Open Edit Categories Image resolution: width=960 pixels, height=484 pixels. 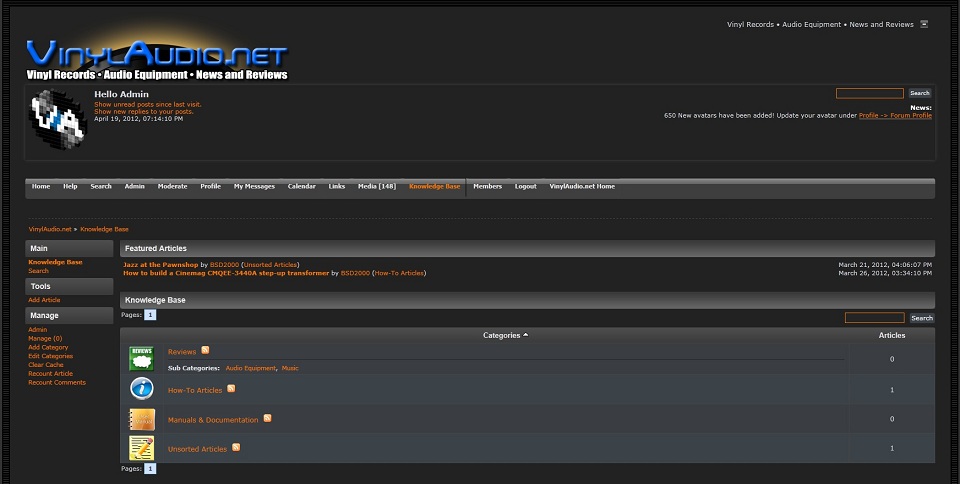51,356
